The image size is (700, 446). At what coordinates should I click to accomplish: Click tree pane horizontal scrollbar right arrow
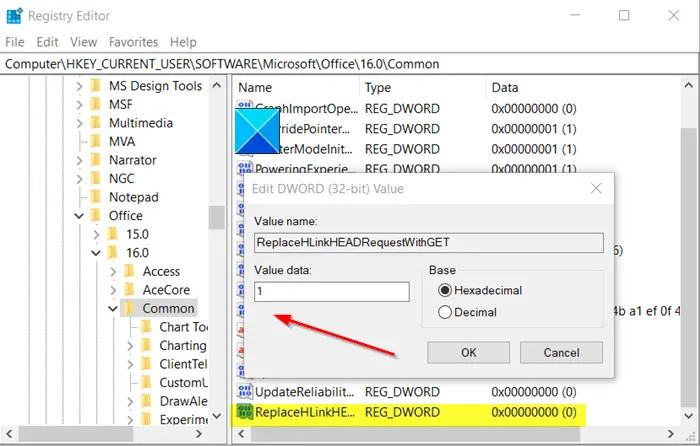click(x=199, y=434)
